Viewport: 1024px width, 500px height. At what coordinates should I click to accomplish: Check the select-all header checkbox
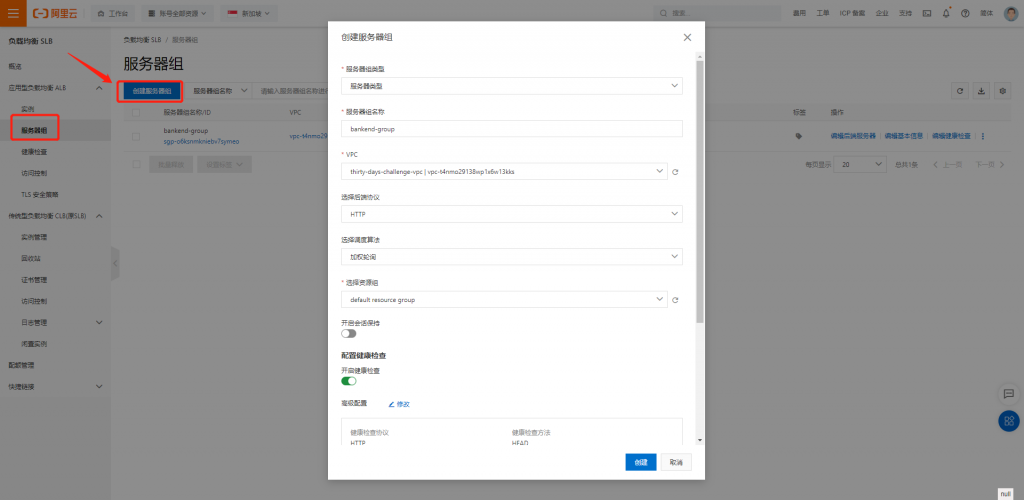tap(136, 112)
